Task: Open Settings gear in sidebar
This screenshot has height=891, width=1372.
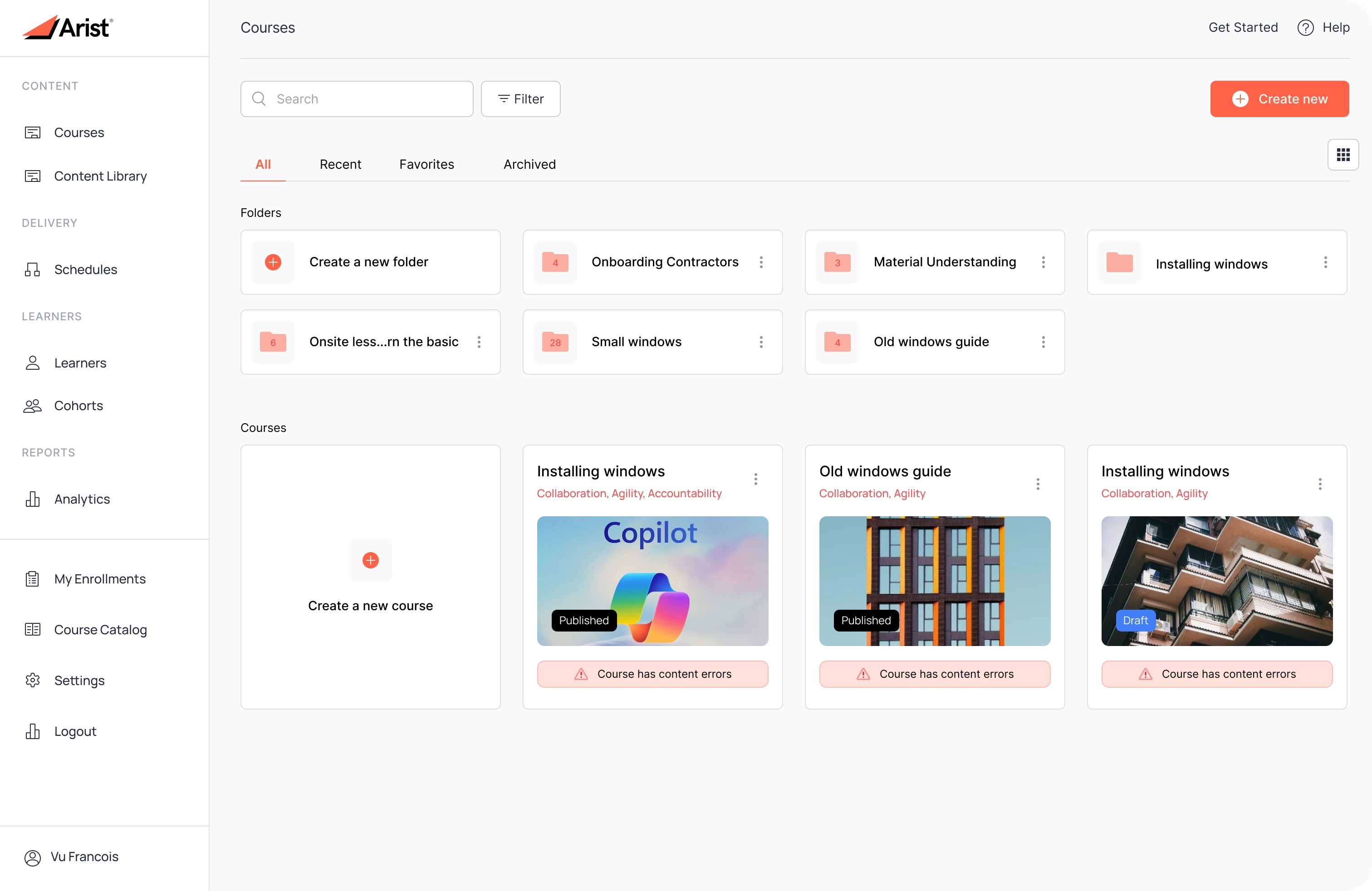Action: point(33,680)
